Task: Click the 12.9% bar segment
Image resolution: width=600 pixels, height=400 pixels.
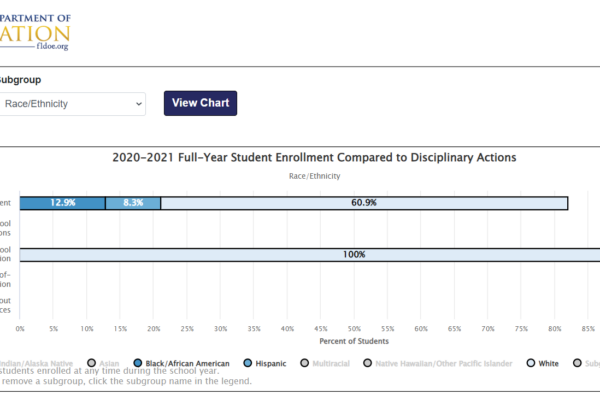Action: coord(62,203)
